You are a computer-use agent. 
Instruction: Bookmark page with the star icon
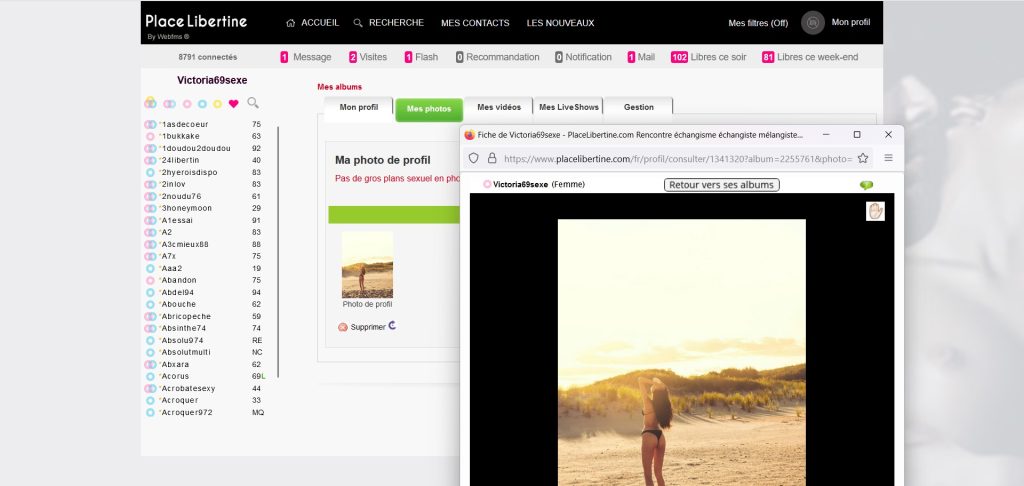(x=862, y=158)
